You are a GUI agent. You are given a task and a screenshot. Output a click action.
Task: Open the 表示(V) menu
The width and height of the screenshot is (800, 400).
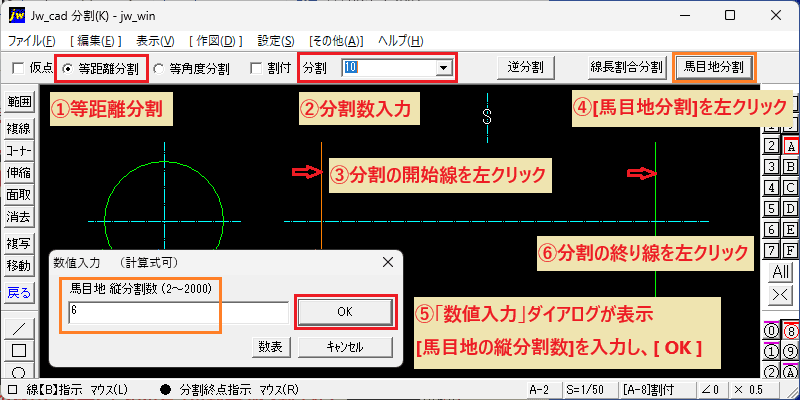click(x=155, y=41)
